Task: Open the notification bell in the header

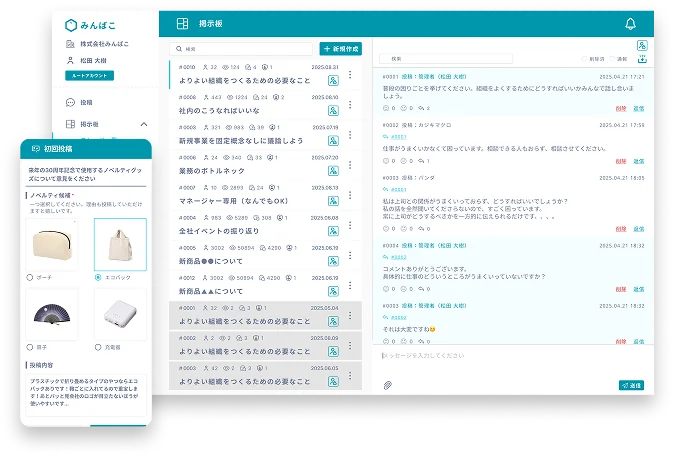Action: (x=630, y=24)
